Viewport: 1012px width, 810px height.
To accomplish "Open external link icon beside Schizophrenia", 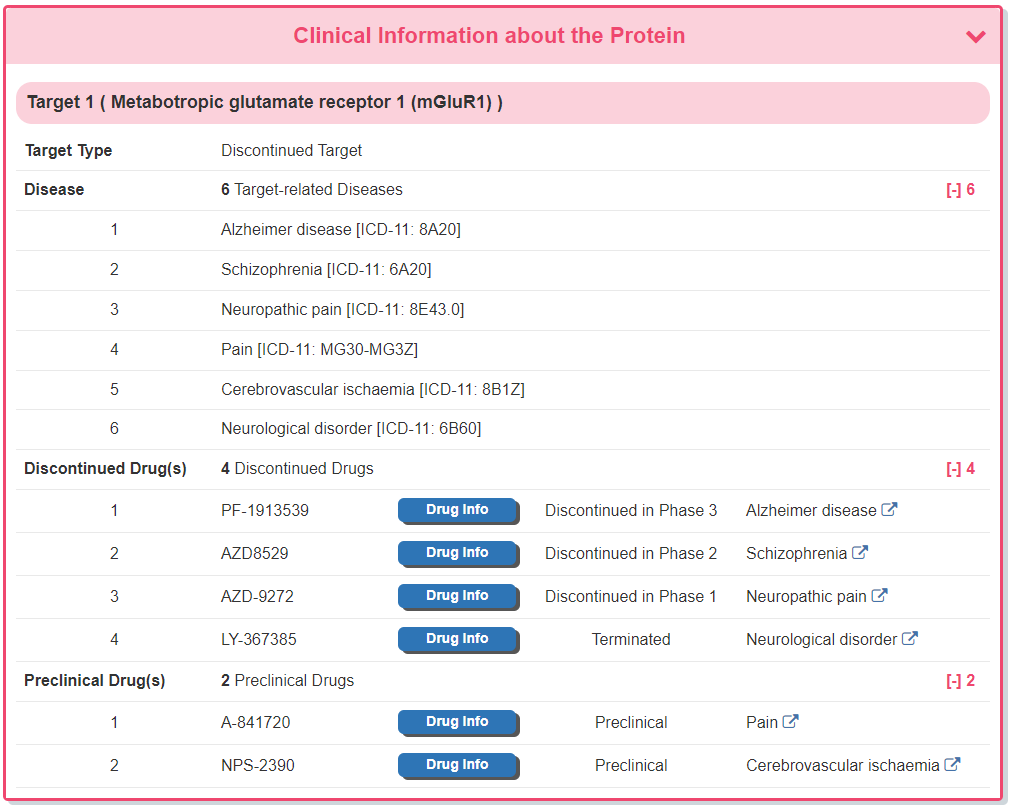I will pyautogui.click(x=860, y=553).
